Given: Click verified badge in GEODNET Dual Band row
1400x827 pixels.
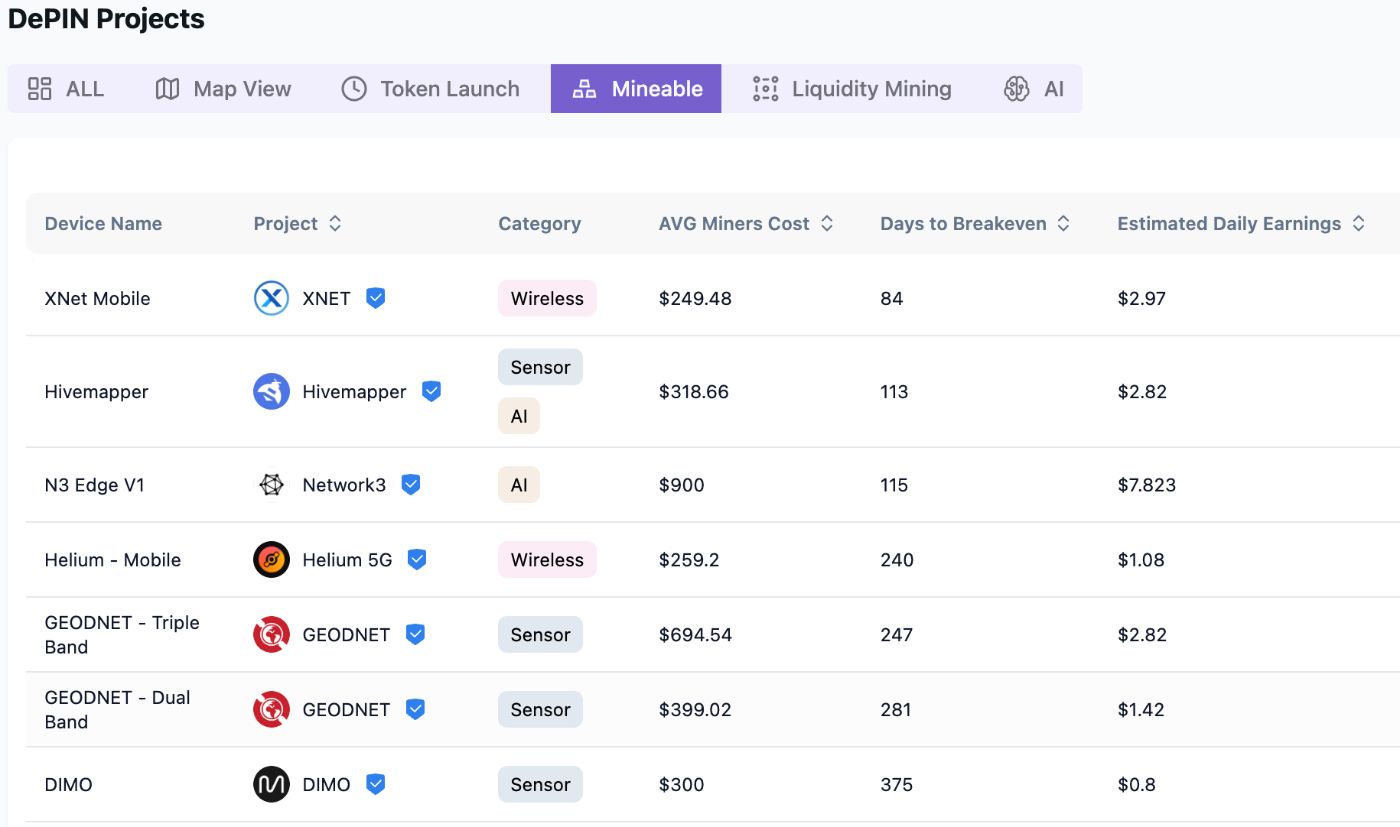Looking at the screenshot, I should (x=415, y=709).
